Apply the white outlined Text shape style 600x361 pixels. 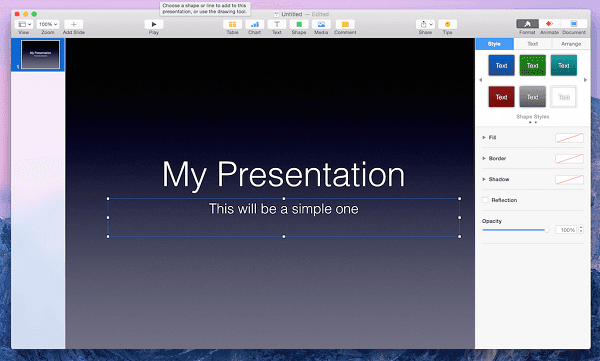(x=564, y=97)
